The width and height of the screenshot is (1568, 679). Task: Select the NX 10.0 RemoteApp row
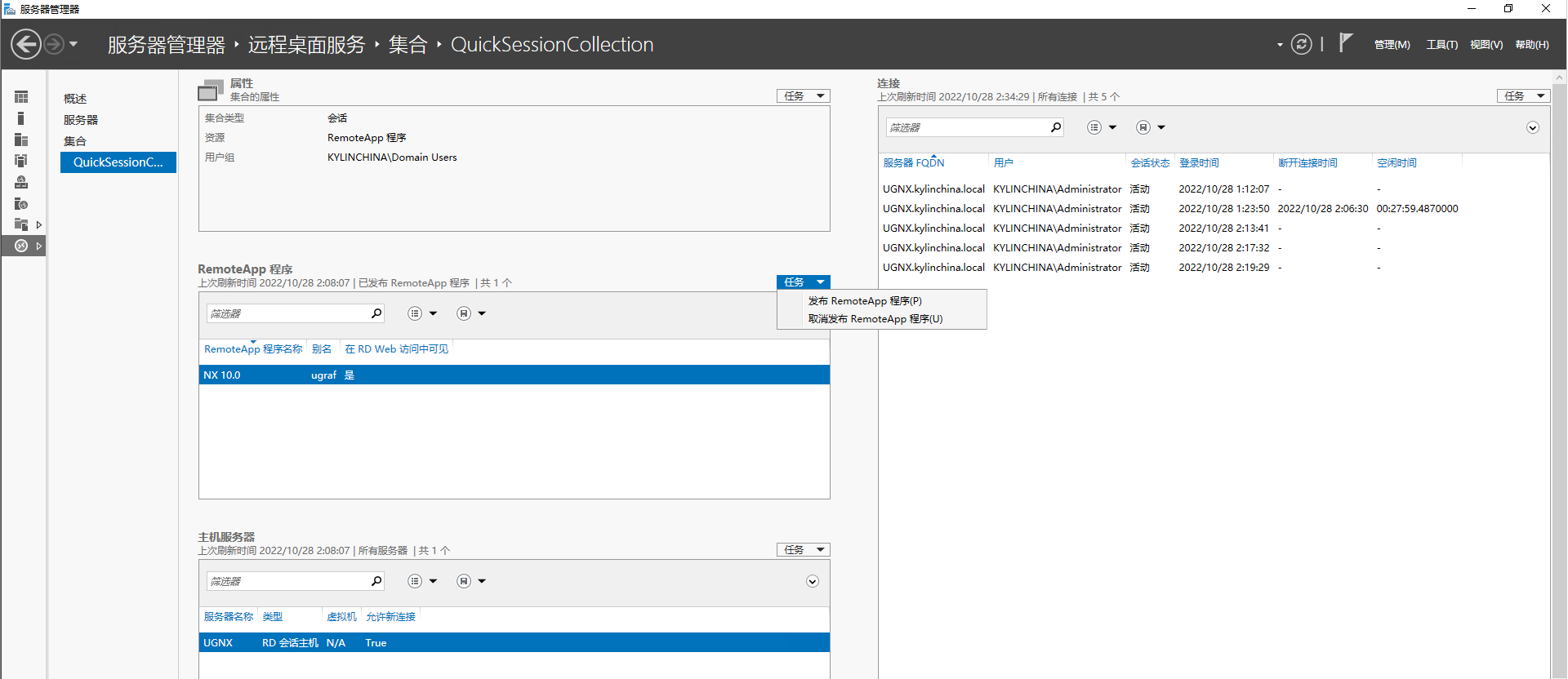point(514,375)
